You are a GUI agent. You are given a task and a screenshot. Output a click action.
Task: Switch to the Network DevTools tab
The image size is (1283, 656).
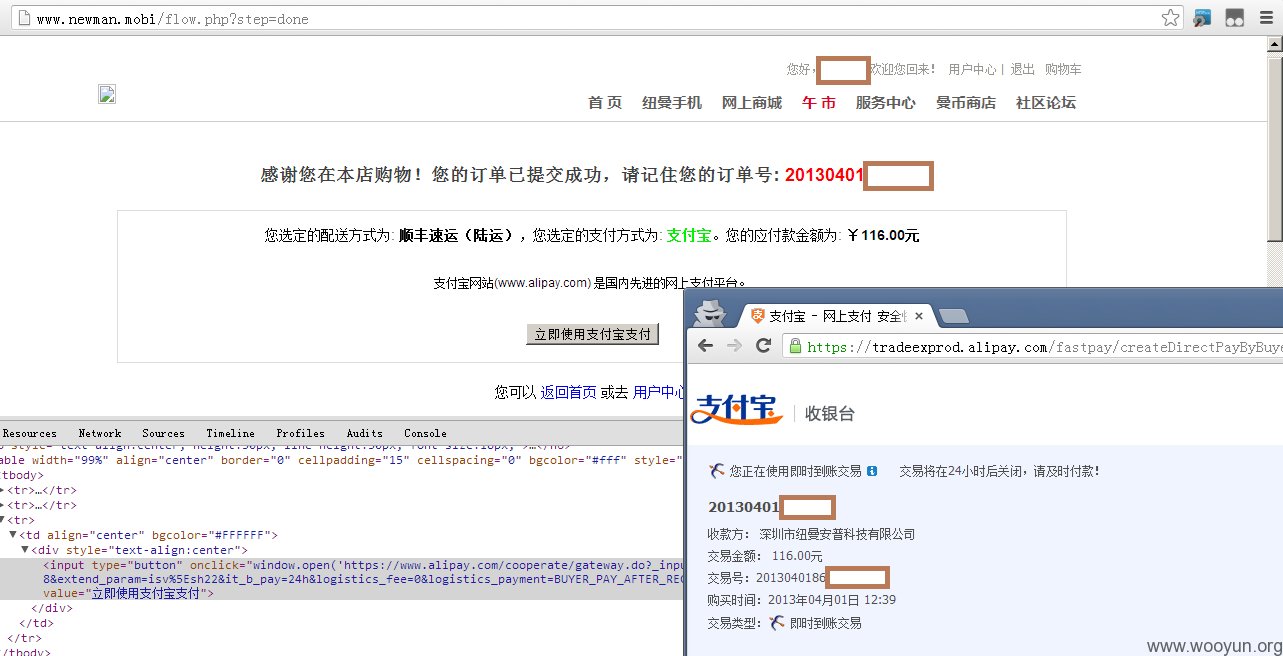pos(100,433)
